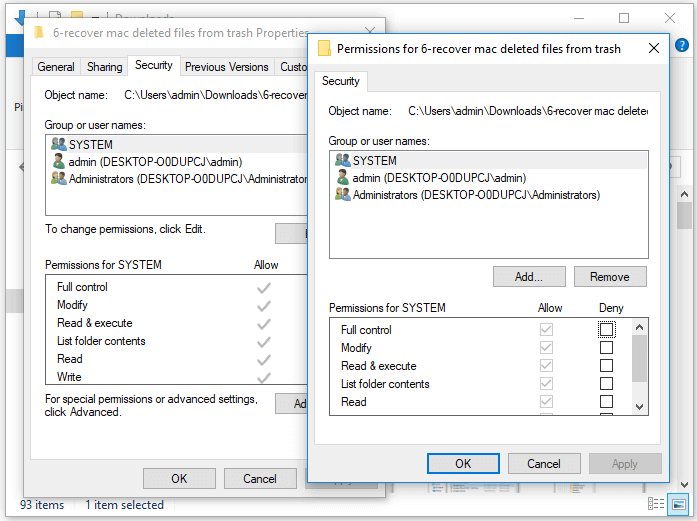Screen dimensions: 697x521
Task: Switch to large icons view in Explorer
Action: pos(679,505)
